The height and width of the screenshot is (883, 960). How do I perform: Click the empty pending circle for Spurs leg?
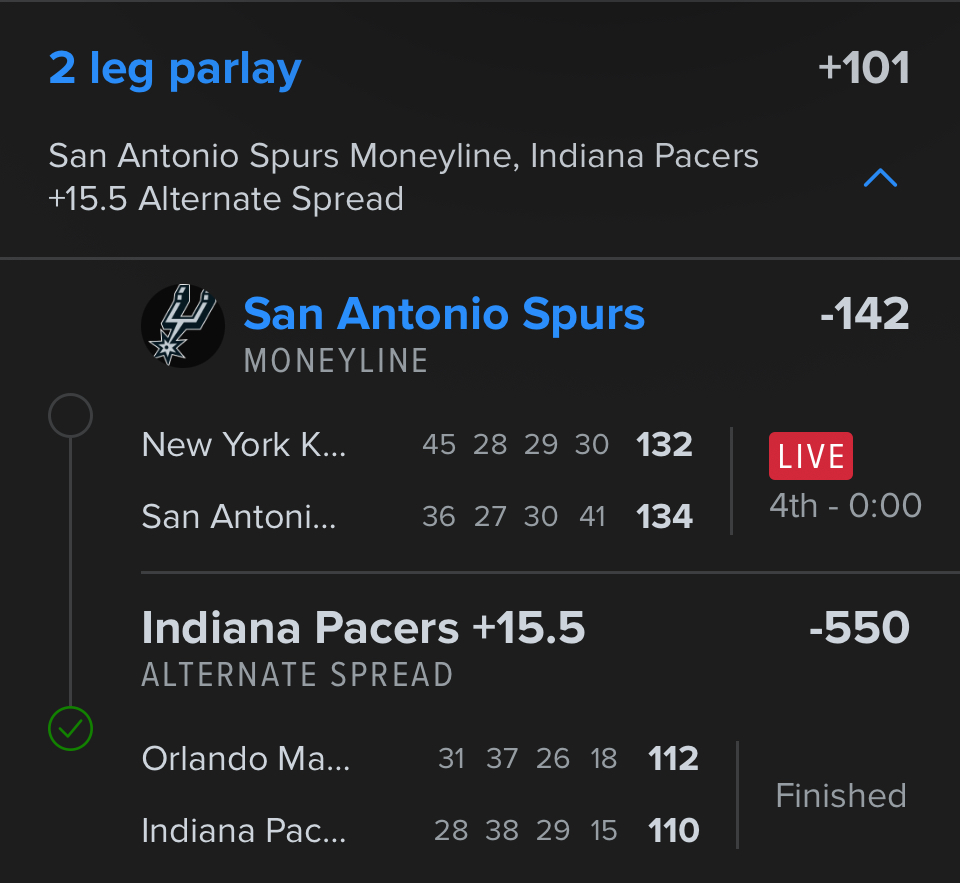70,416
